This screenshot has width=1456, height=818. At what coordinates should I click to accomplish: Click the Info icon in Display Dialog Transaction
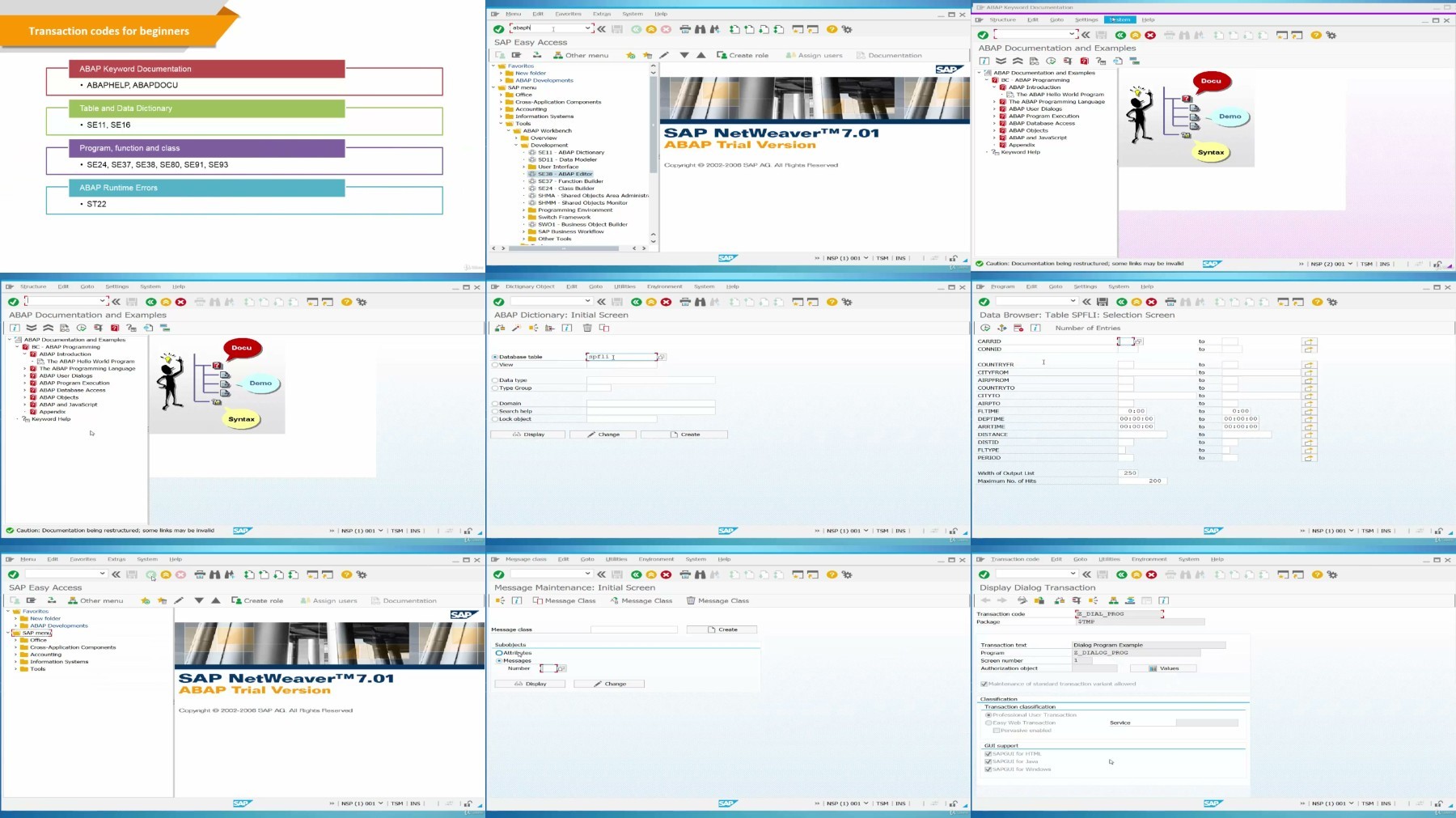(x=1163, y=600)
